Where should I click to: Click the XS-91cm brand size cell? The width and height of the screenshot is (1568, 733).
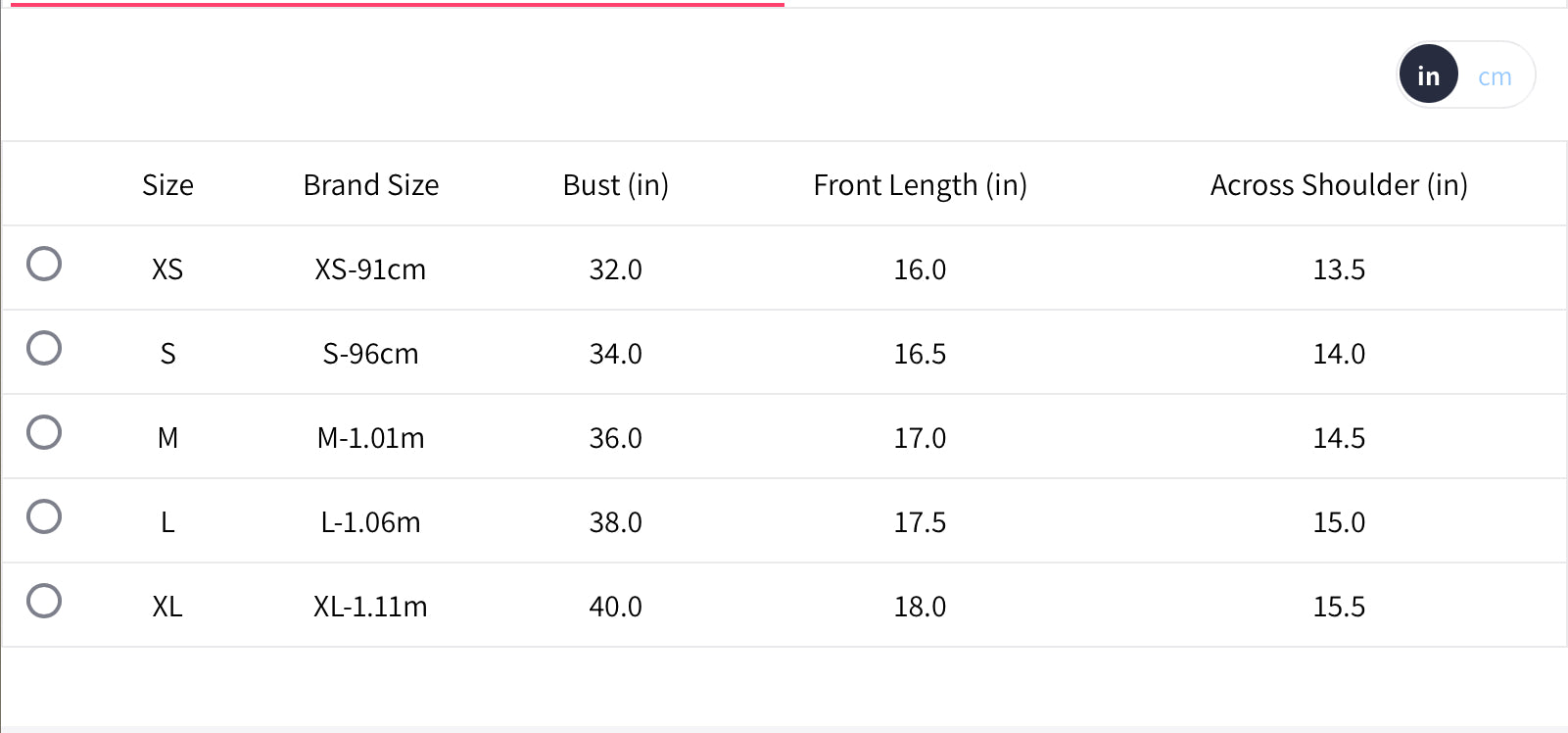(x=370, y=269)
